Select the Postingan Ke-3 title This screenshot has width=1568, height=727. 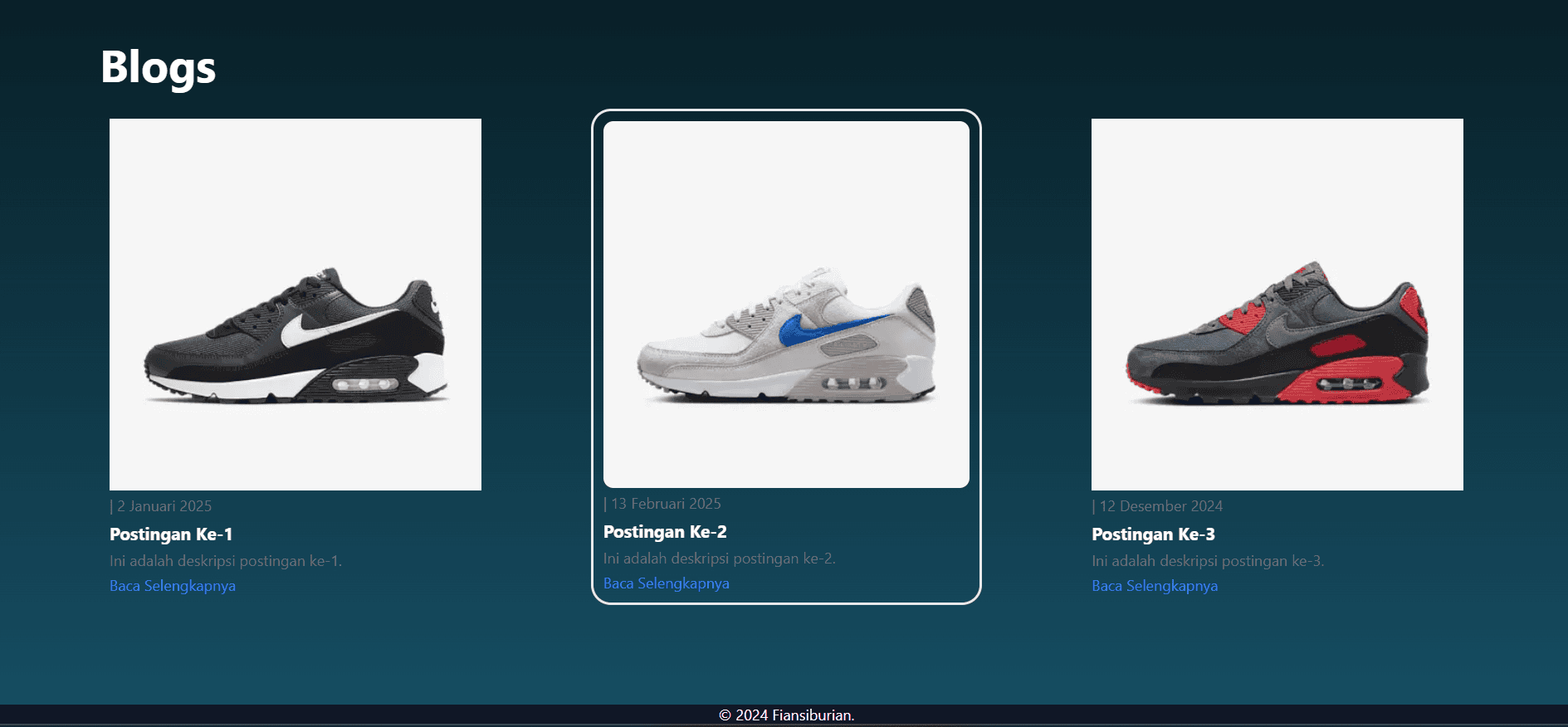[x=1153, y=534]
